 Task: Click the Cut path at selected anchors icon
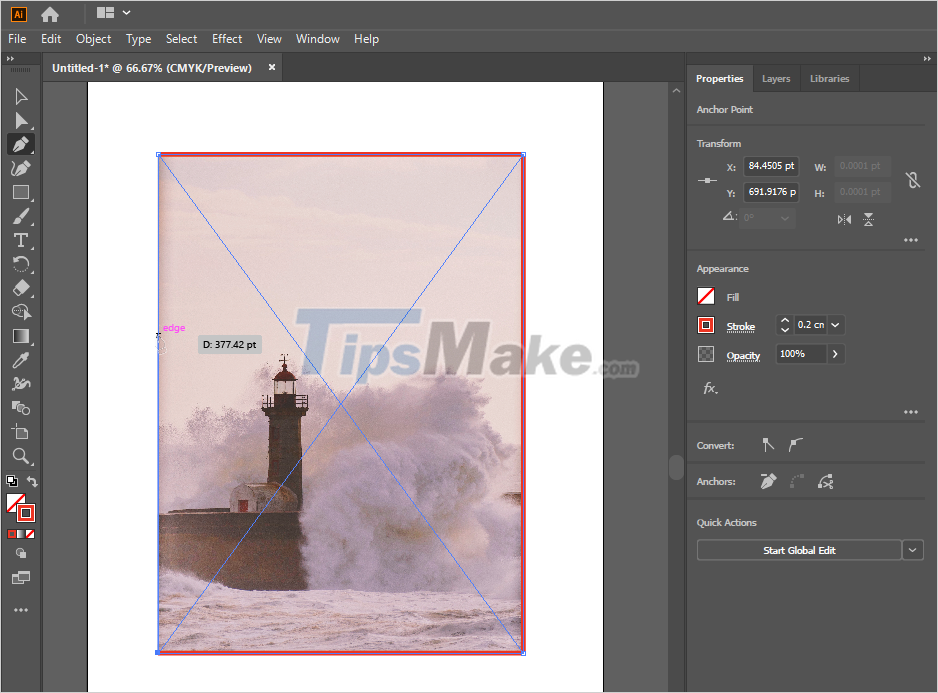pyautogui.click(x=826, y=481)
